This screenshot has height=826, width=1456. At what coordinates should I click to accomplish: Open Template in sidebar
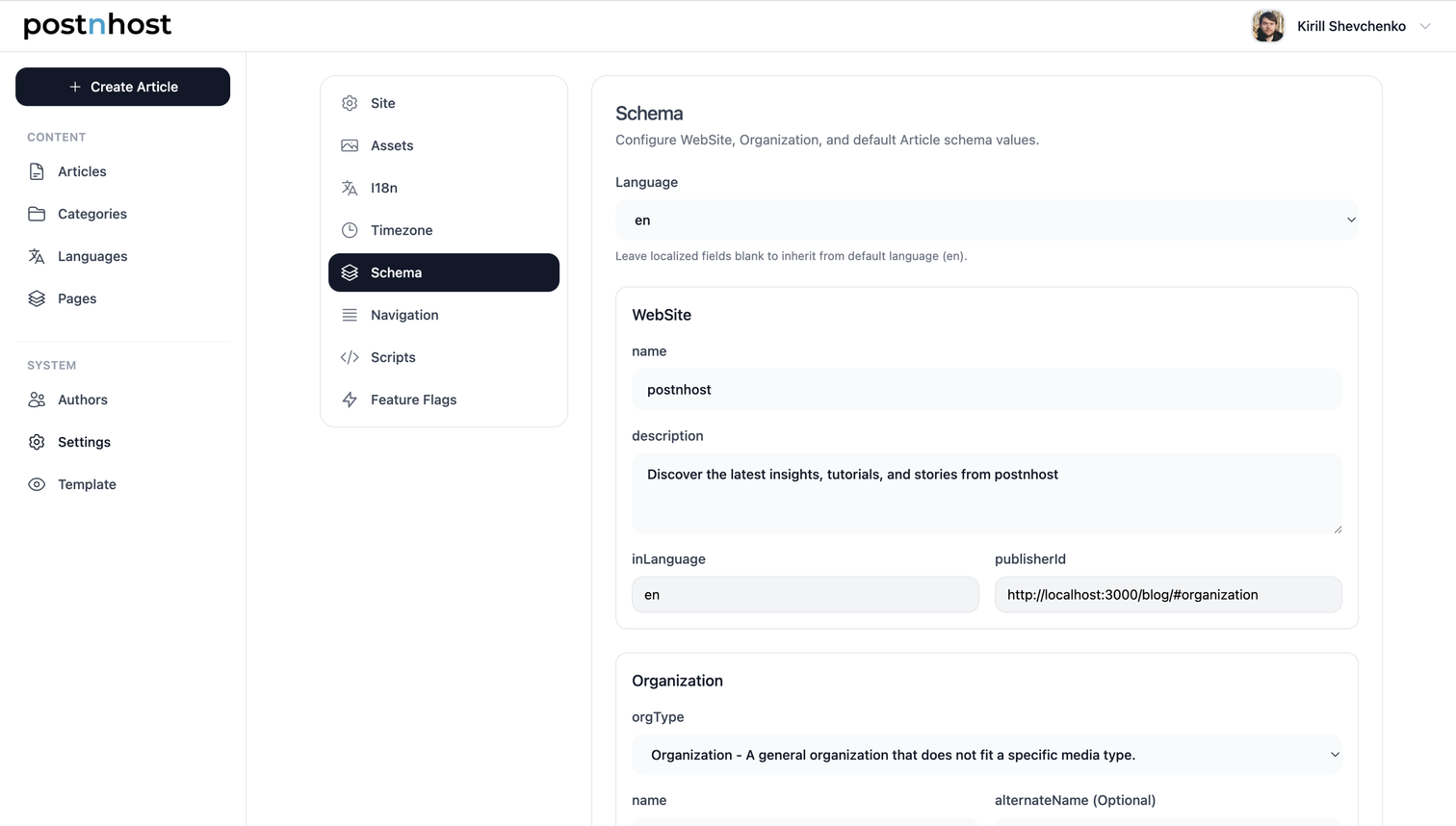[x=123, y=484]
